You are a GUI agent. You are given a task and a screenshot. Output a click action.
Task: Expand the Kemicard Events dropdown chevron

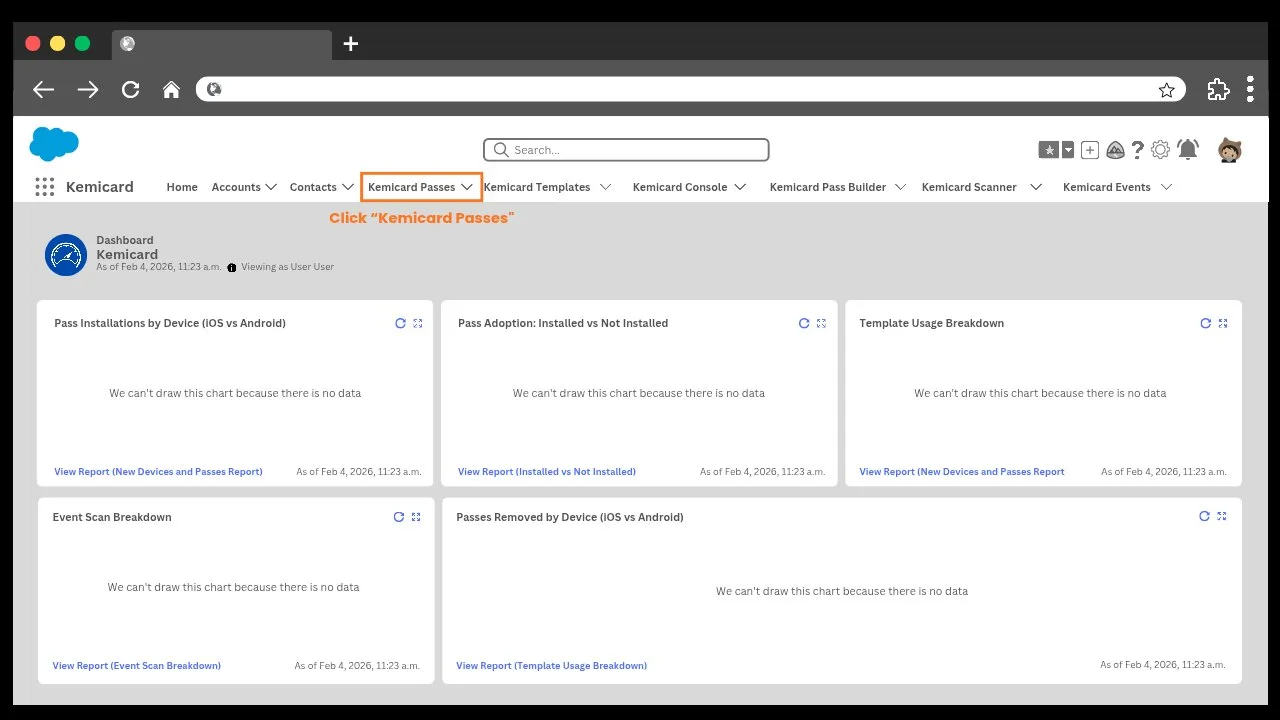click(x=1166, y=187)
